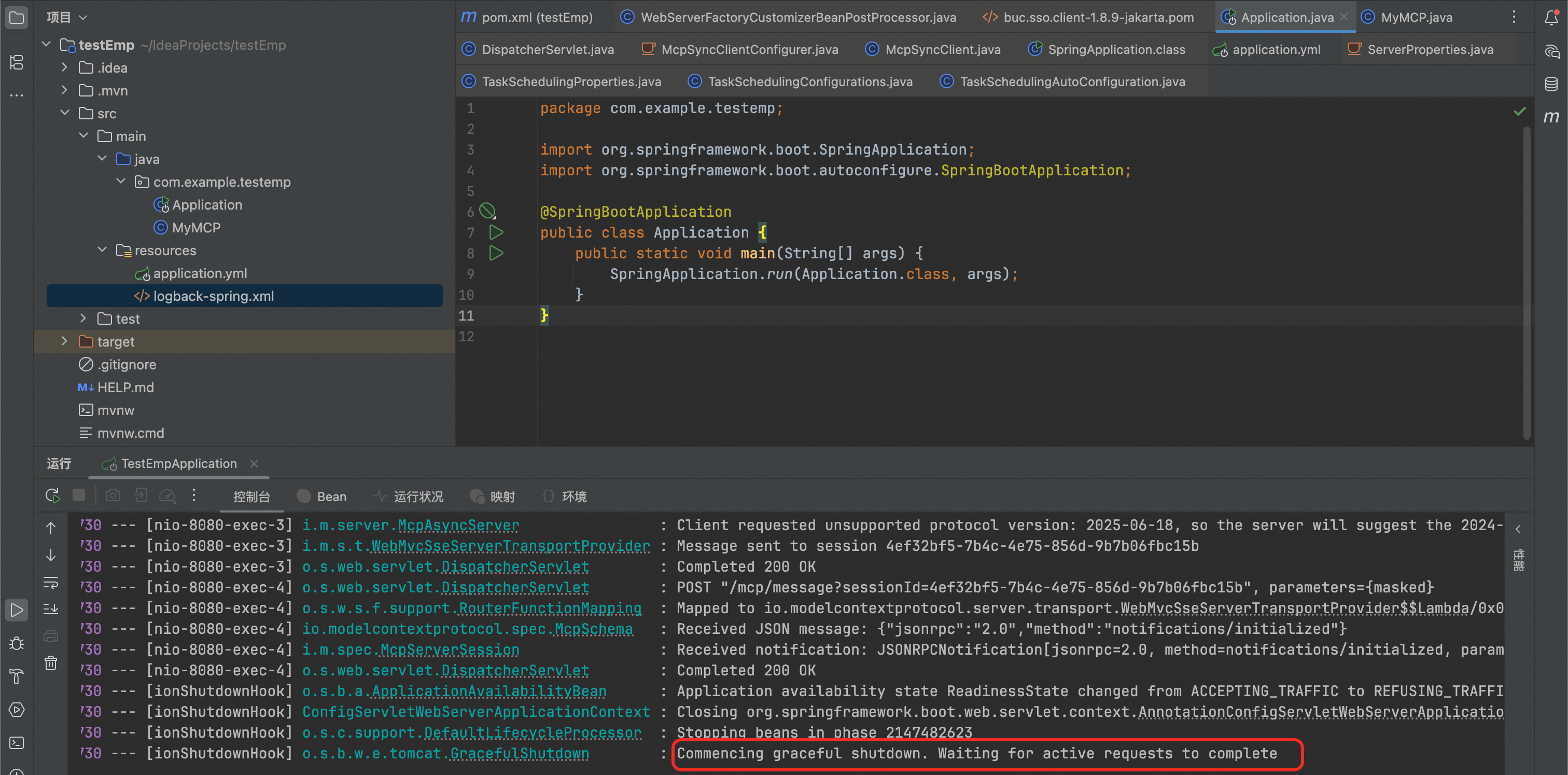Click the green inspection checkmark in editor
The image size is (1568, 775).
[x=1520, y=111]
